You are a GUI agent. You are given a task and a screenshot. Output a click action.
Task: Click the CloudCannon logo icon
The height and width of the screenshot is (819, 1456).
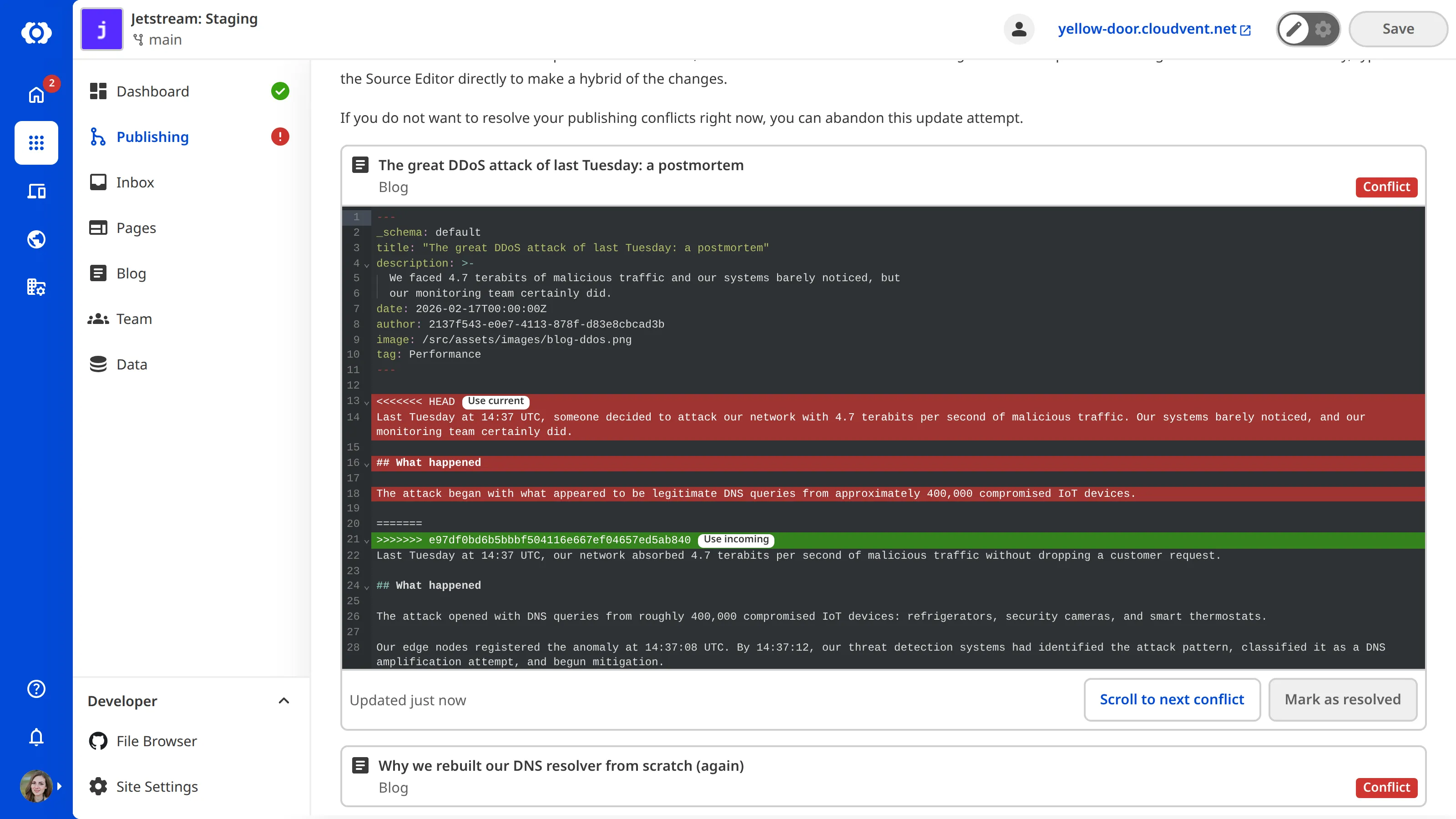36,32
